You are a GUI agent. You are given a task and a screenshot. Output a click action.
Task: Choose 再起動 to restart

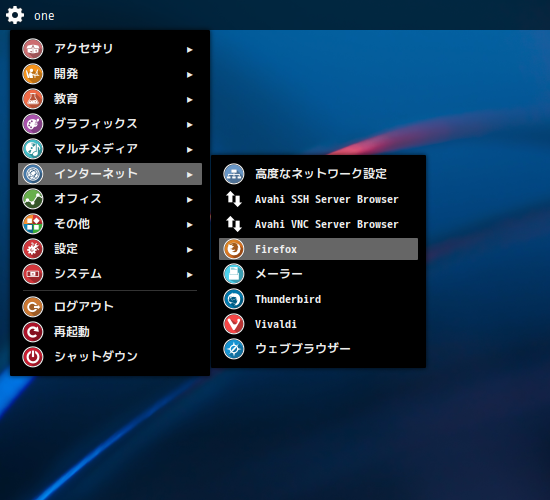point(110,332)
